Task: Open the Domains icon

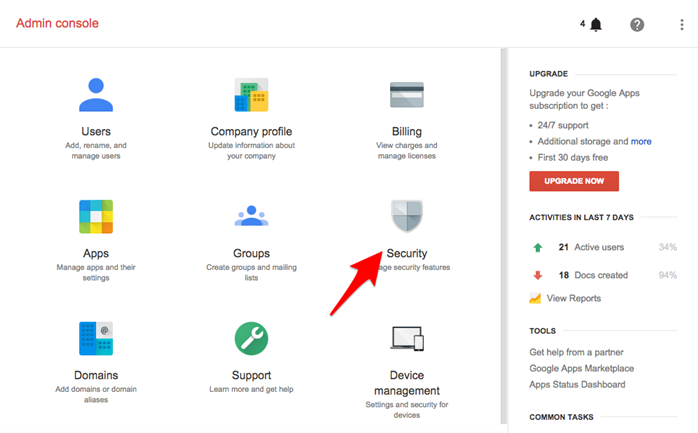Action: (96, 338)
